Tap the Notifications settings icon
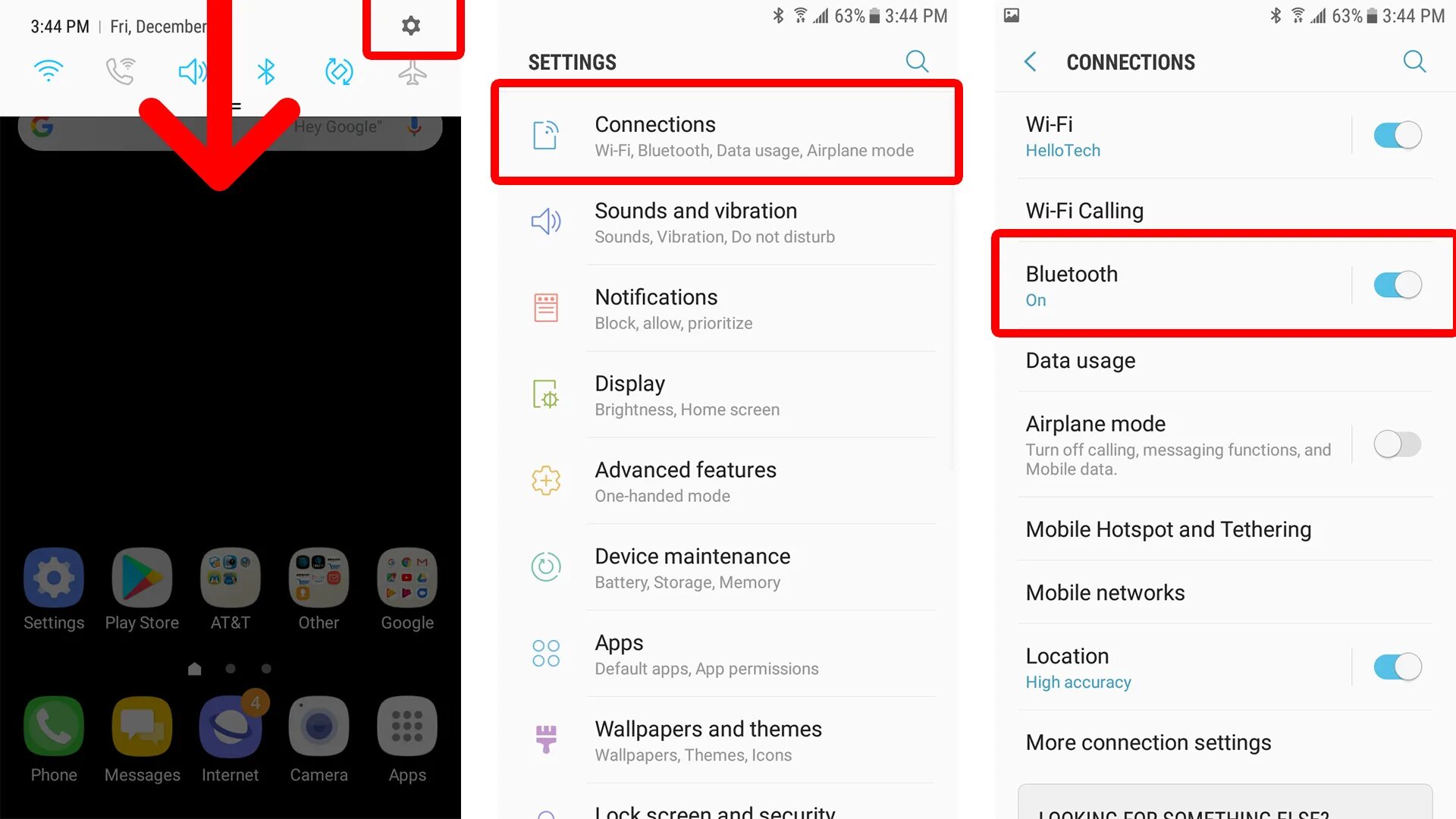The image size is (1456, 819). pyautogui.click(x=545, y=307)
